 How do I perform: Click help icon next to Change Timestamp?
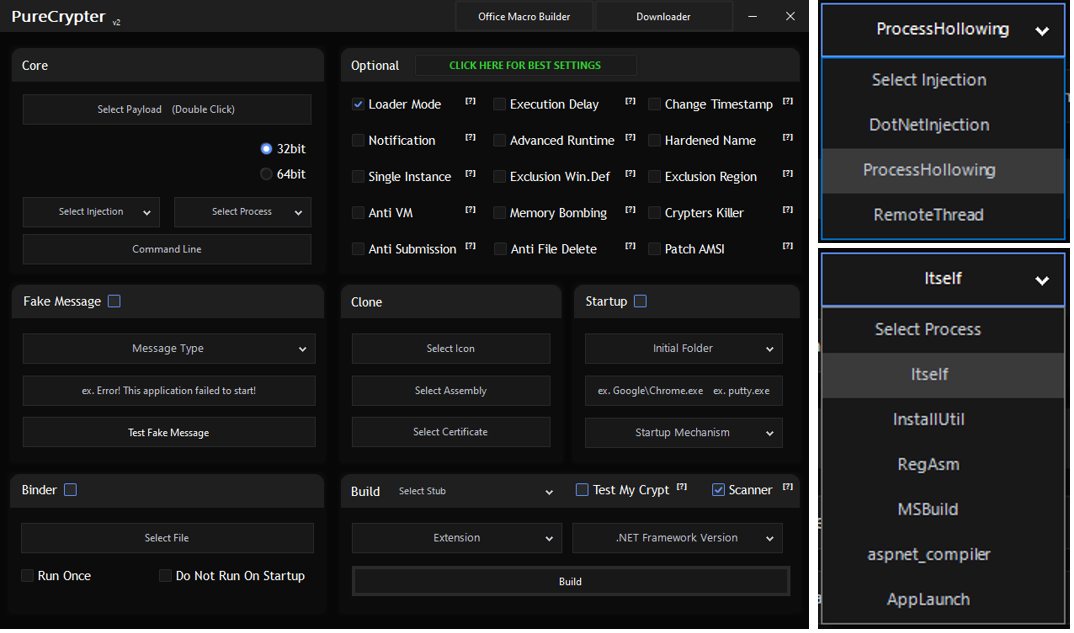click(788, 101)
